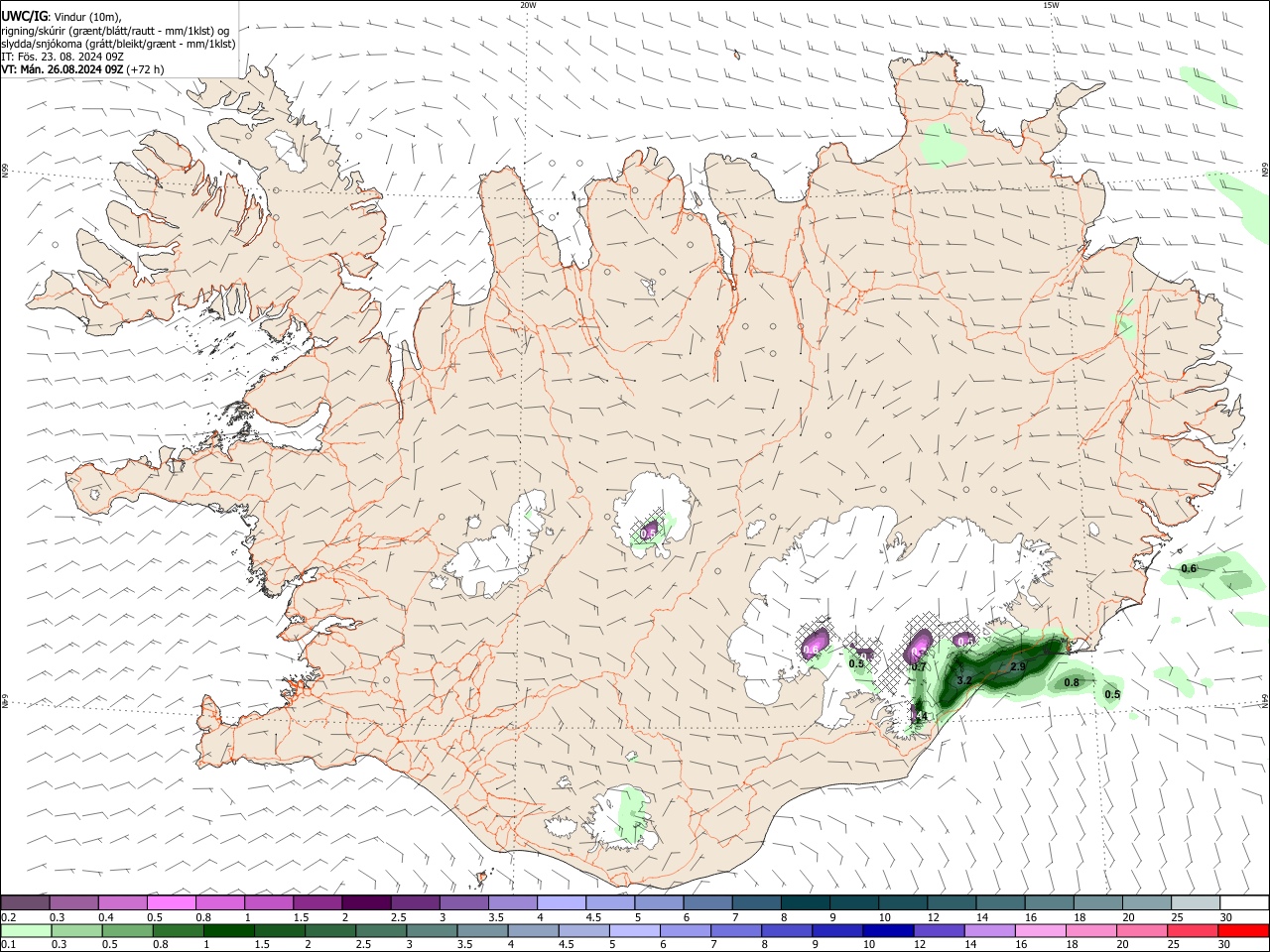Click the '0.4' label in the snow legend
Viewport: 1270px width, 952px height.
pos(106,916)
